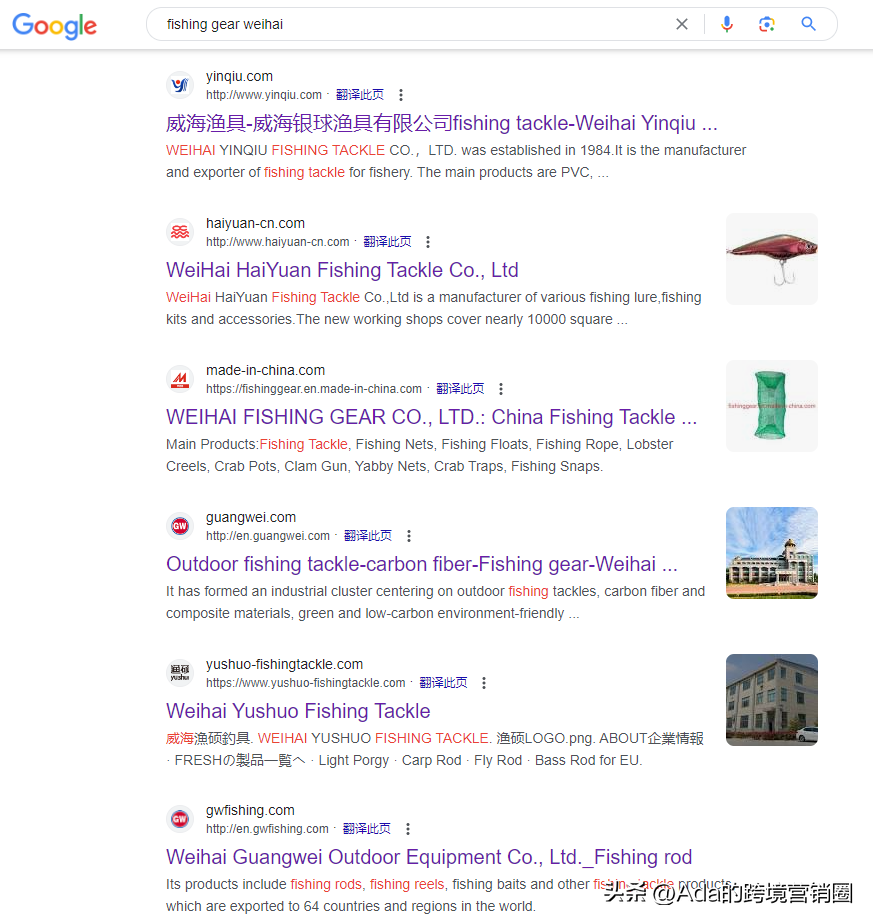Click the Google logo
This screenshot has height=923, width=873.
(55, 25)
